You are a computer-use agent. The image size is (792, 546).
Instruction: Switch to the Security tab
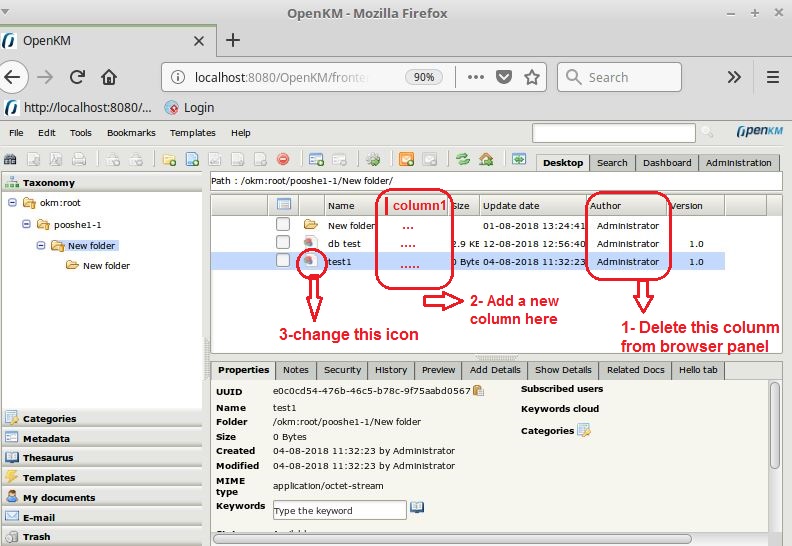(x=342, y=370)
